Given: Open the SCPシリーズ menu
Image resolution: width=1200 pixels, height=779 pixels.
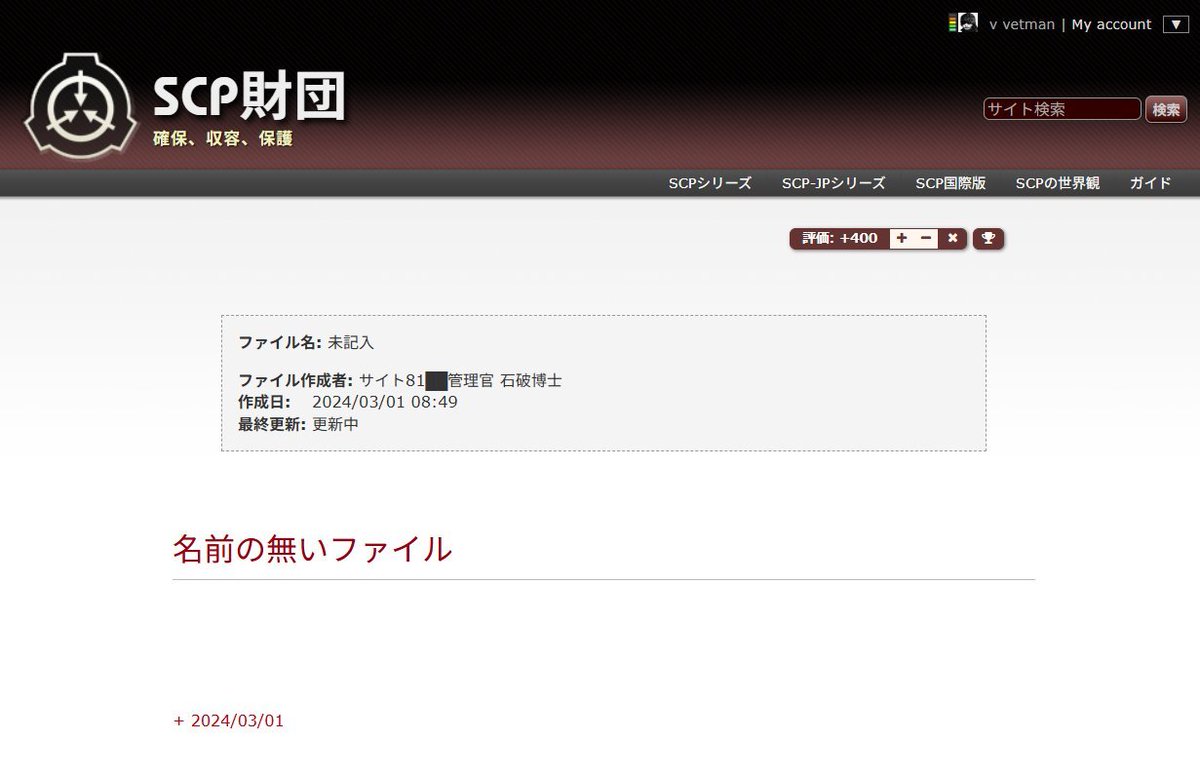Looking at the screenshot, I should tap(710, 183).
